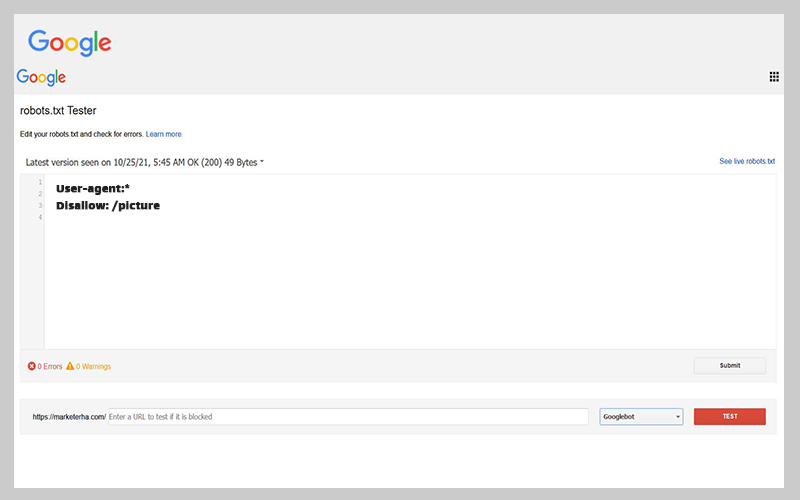The height and width of the screenshot is (500, 800).
Task: Click the 0 Warnings label
Action: [93, 366]
